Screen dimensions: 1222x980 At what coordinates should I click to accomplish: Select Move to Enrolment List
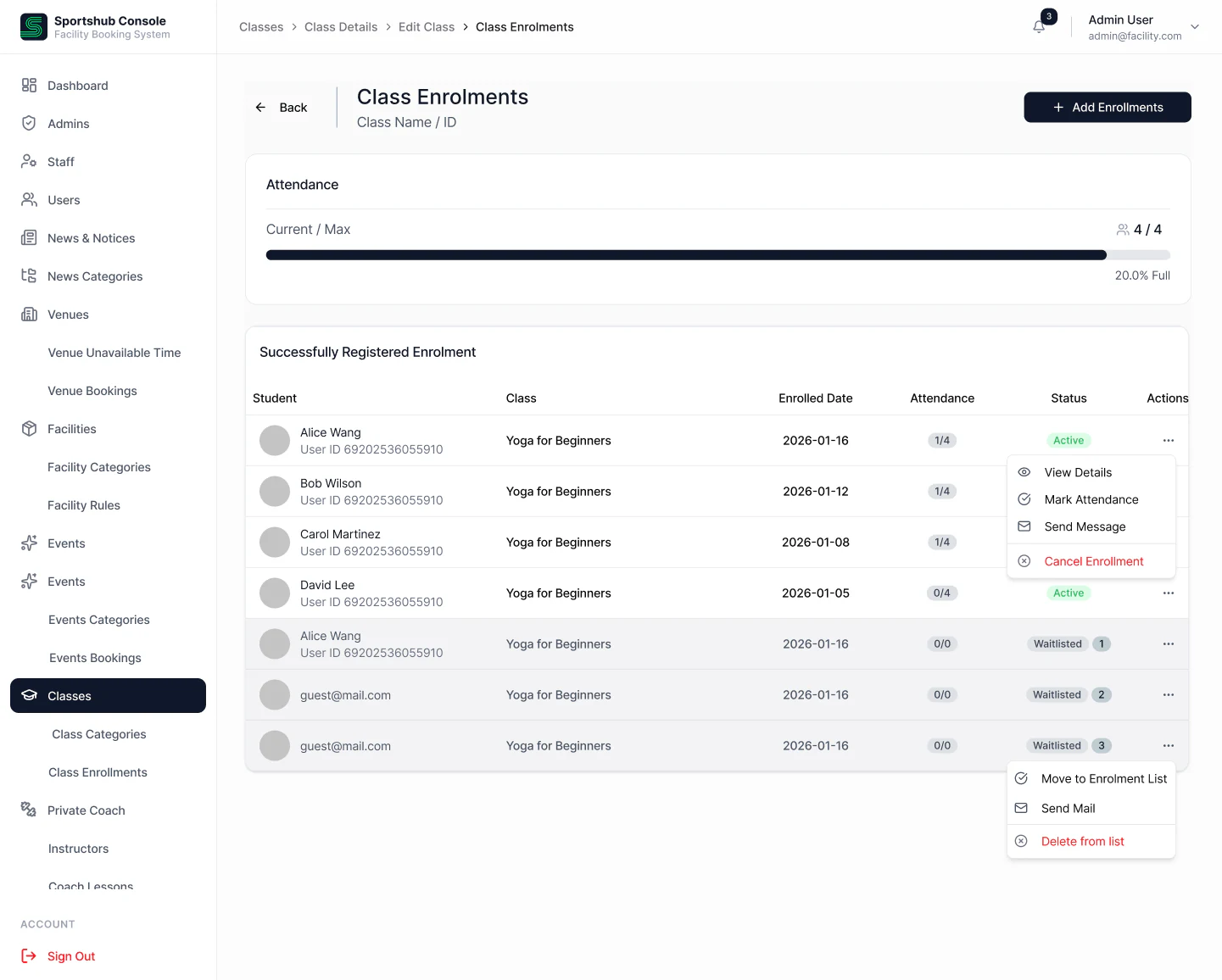(1091, 778)
